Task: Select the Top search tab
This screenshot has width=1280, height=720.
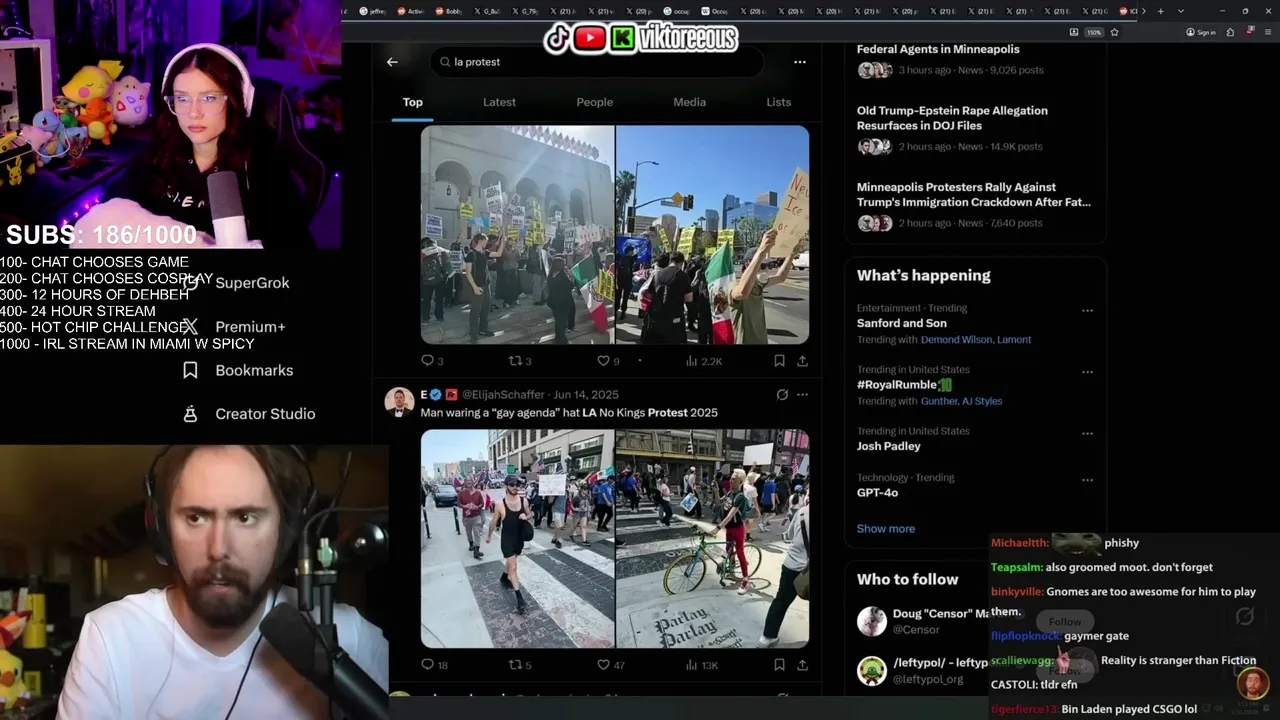Action: [x=413, y=102]
